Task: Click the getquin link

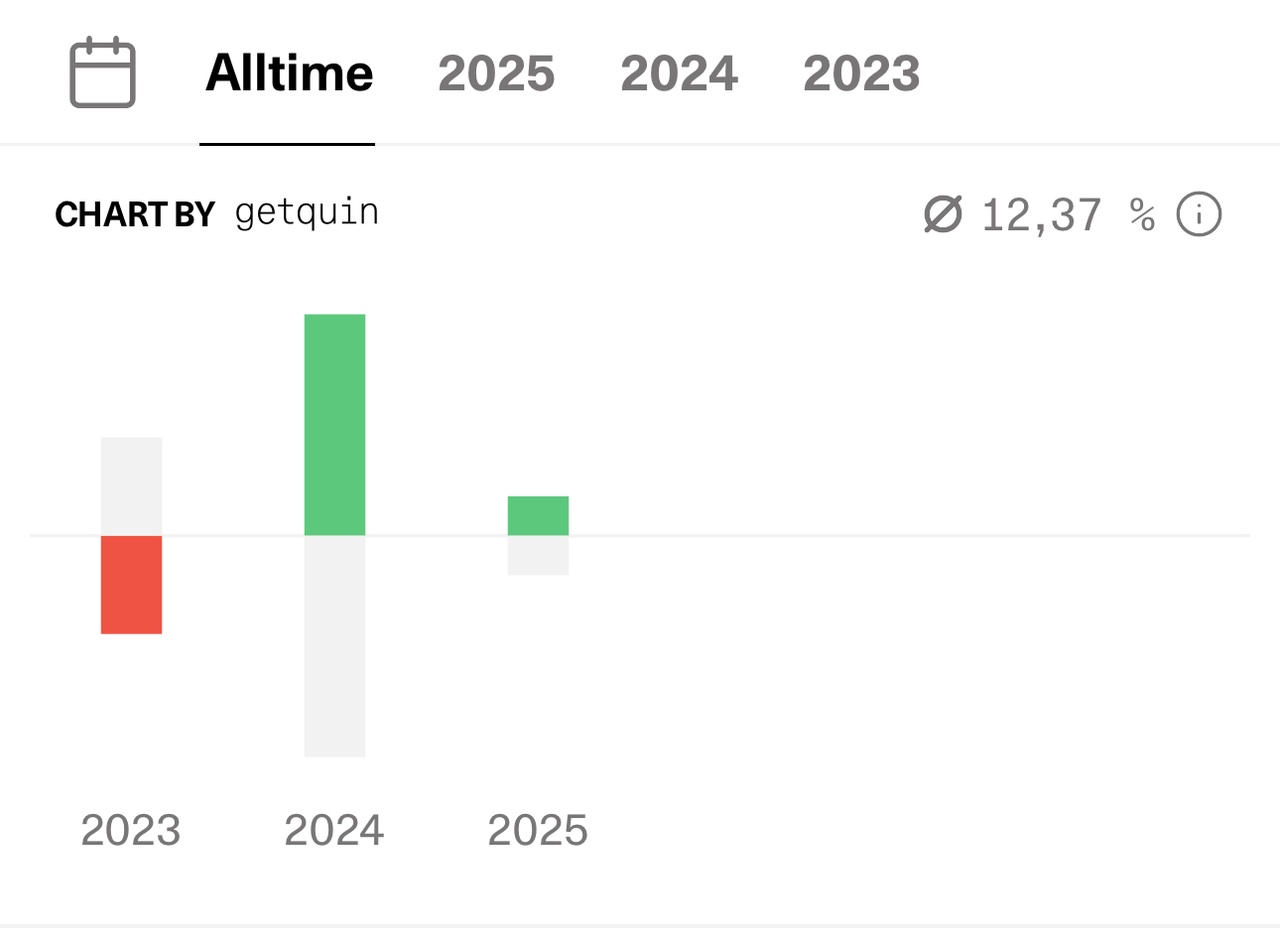Action: (x=307, y=213)
